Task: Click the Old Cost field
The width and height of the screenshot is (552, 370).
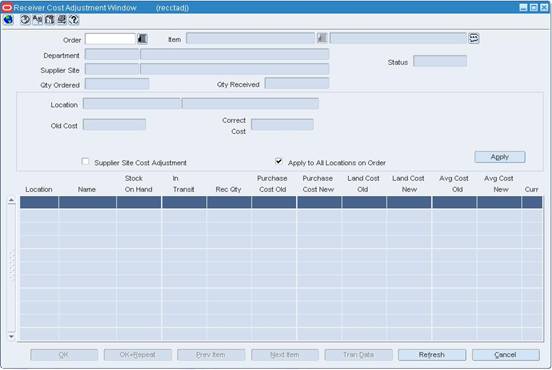Action: pos(114,125)
